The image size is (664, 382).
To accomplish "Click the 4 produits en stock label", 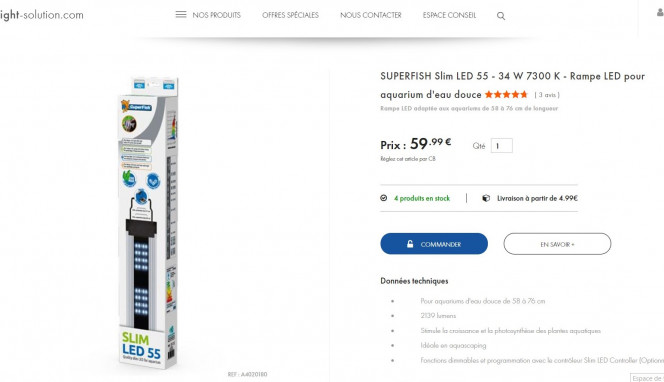I will pos(422,198).
